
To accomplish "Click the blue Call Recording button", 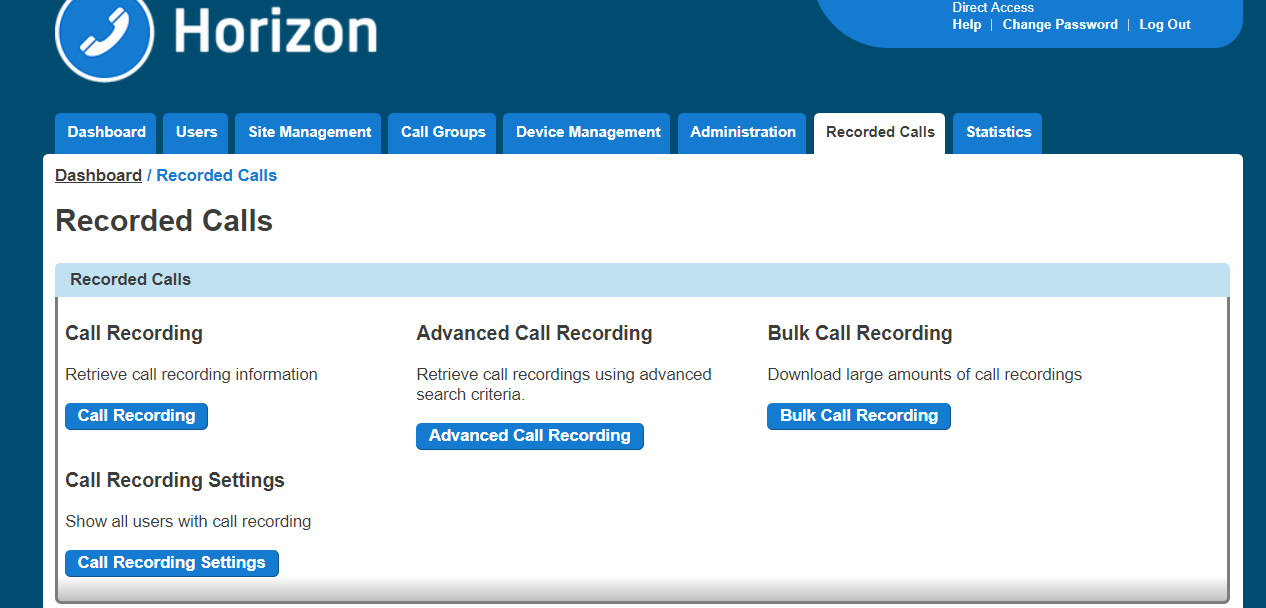I will (x=136, y=416).
